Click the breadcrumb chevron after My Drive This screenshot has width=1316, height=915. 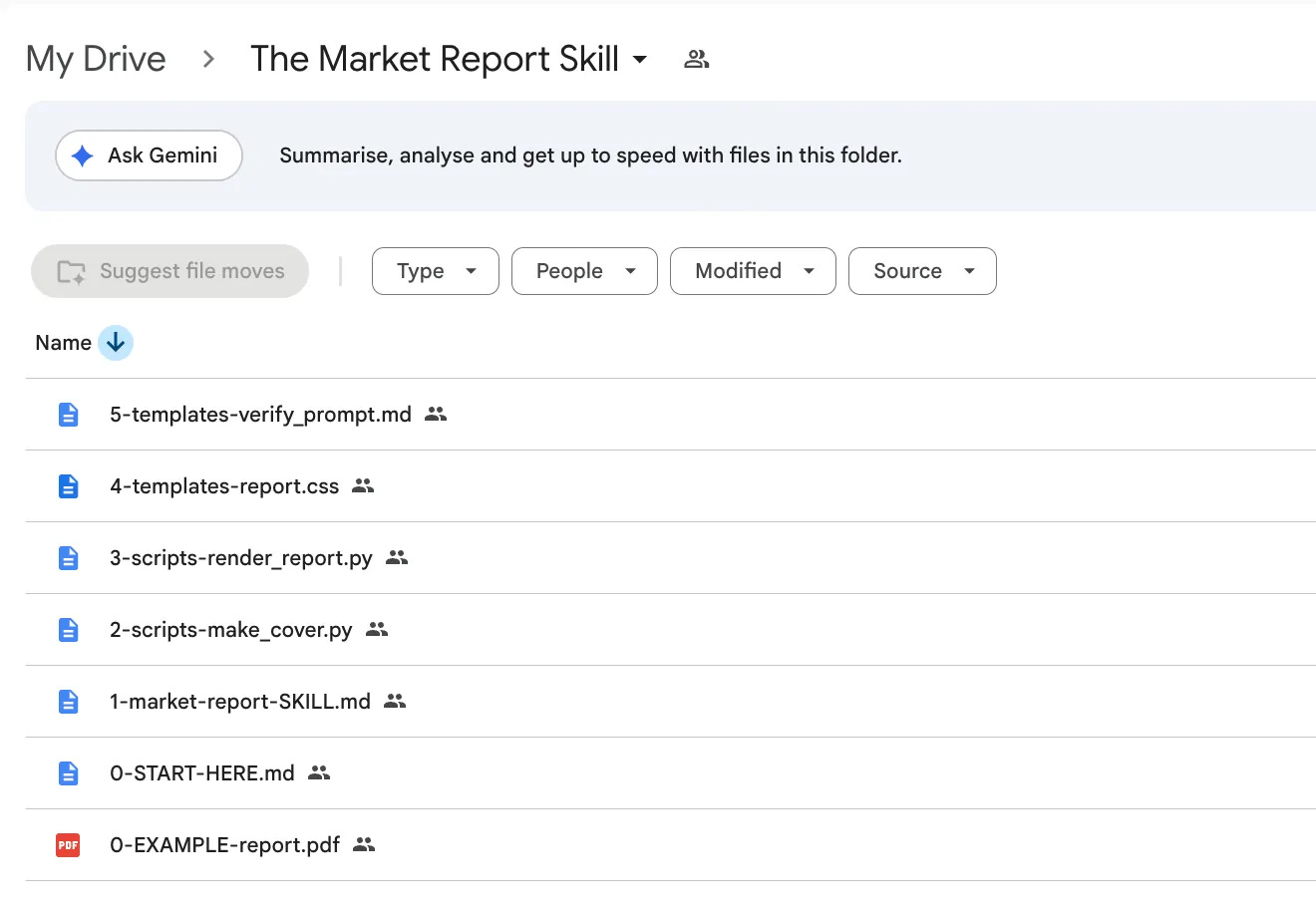pos(208,59)
